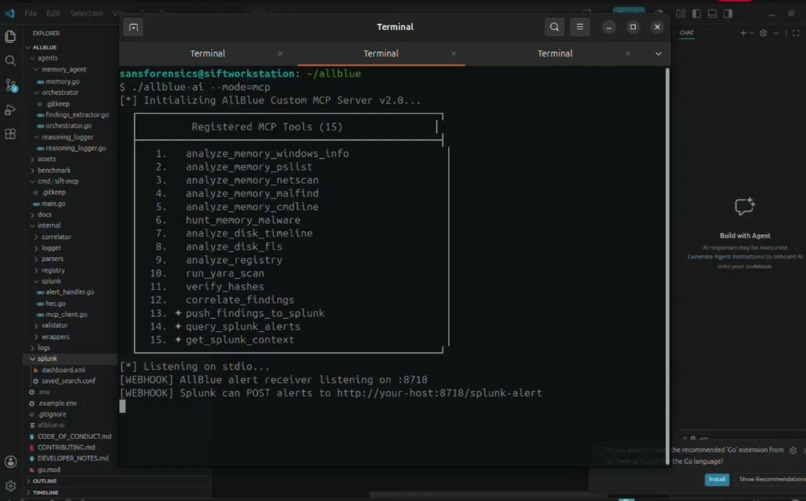The width and height of the screenshot is (806, 501).
Task: Open the Explorer view in the activity bar
Action: click(x=10, y=36)
